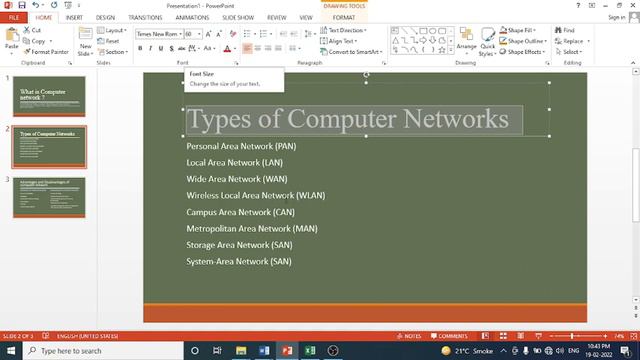Increase font size with the grow icon
The image size is (640, 360).
[x=209, y=34]
